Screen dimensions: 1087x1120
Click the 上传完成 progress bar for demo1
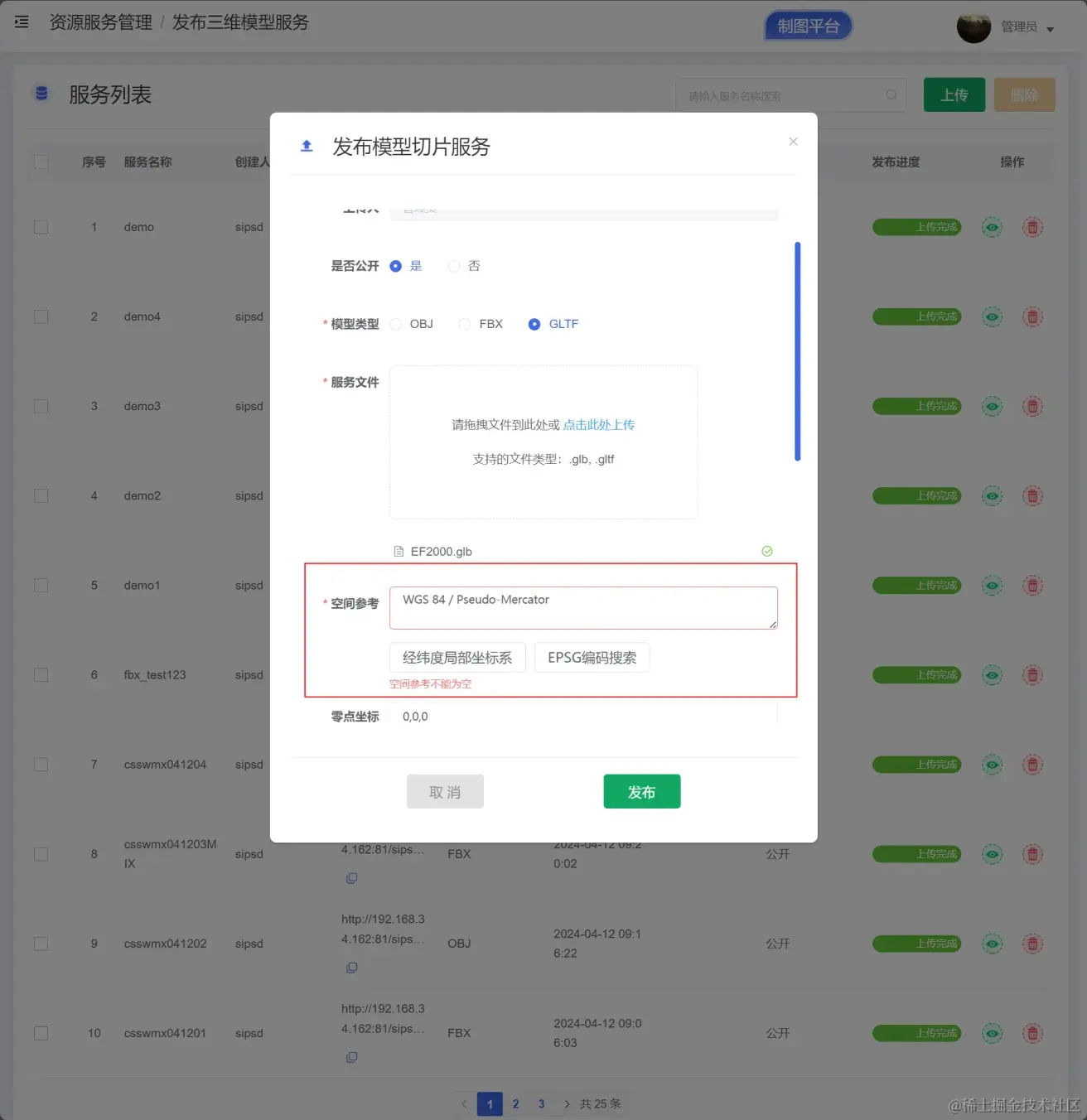tap(917, 586)
